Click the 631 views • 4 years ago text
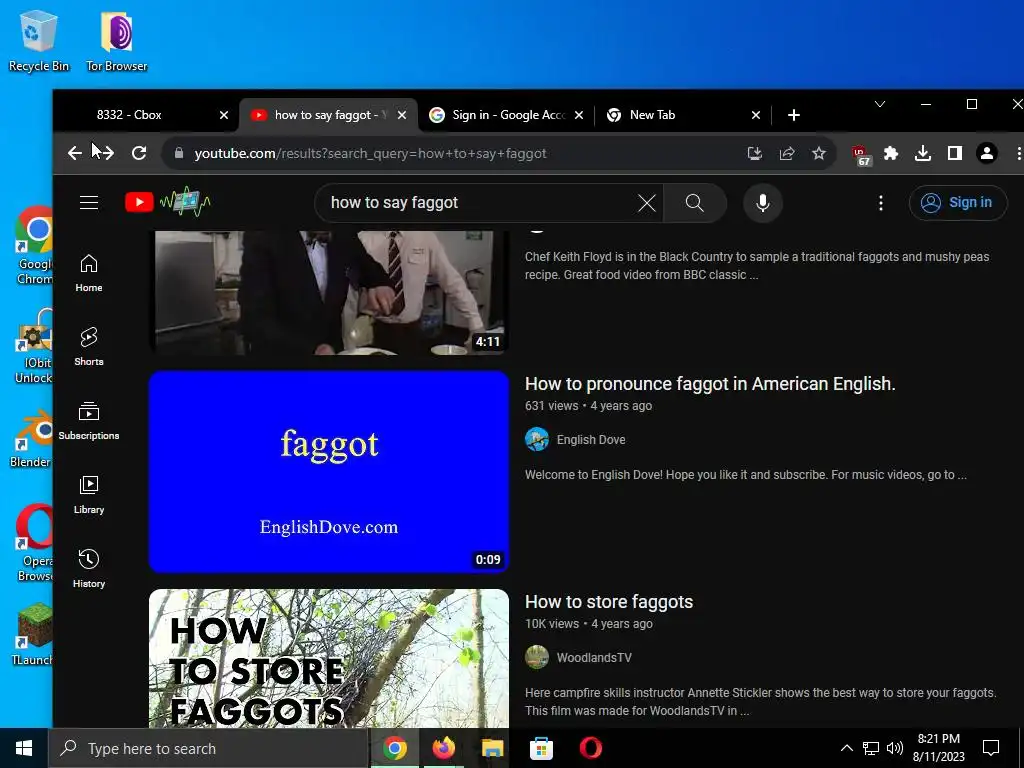Image resolution: width=1024 pixels, height=768 pixels. [588, 406]
